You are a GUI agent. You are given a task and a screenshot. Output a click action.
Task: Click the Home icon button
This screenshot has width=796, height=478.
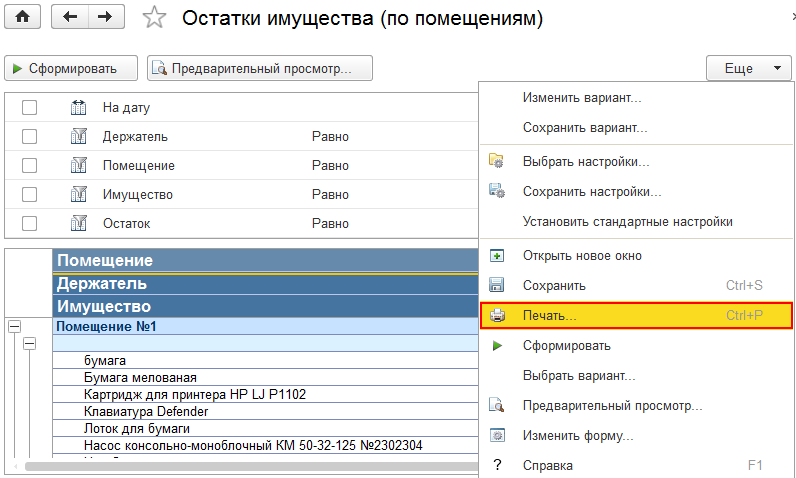[22, 17]
